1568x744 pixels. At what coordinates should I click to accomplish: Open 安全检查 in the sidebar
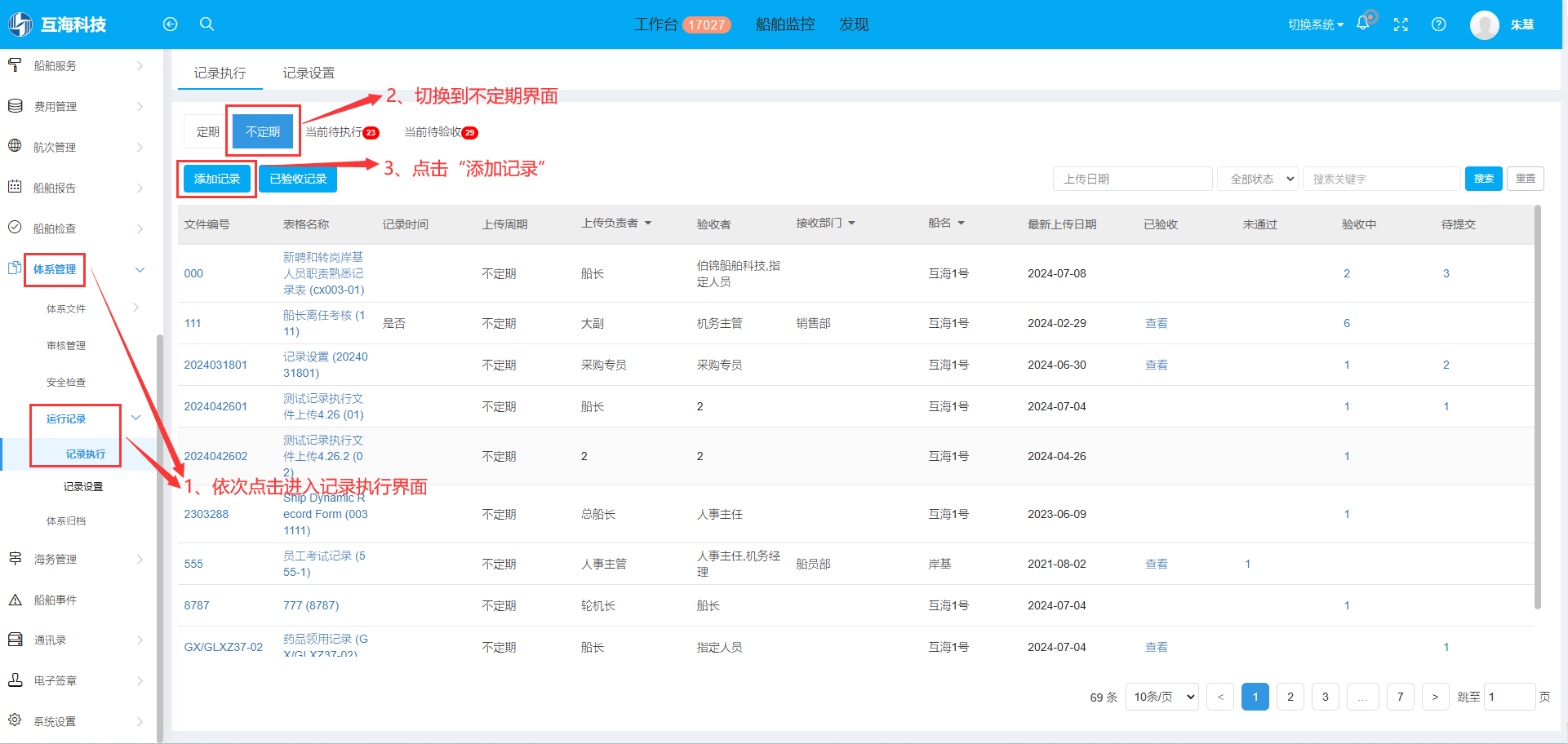[x=66, y=382]
